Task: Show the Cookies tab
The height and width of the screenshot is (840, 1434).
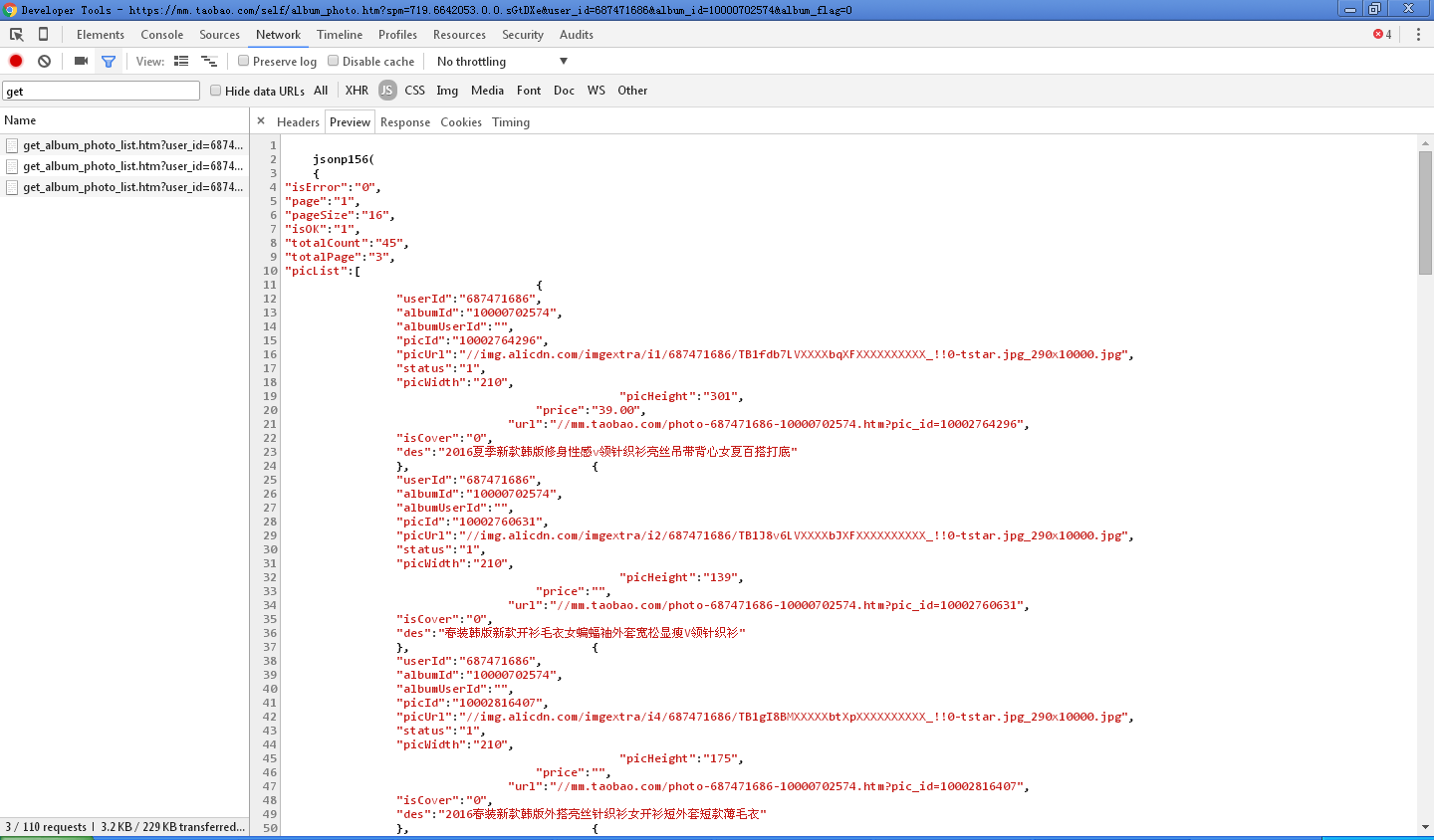Action: (461, 121)
